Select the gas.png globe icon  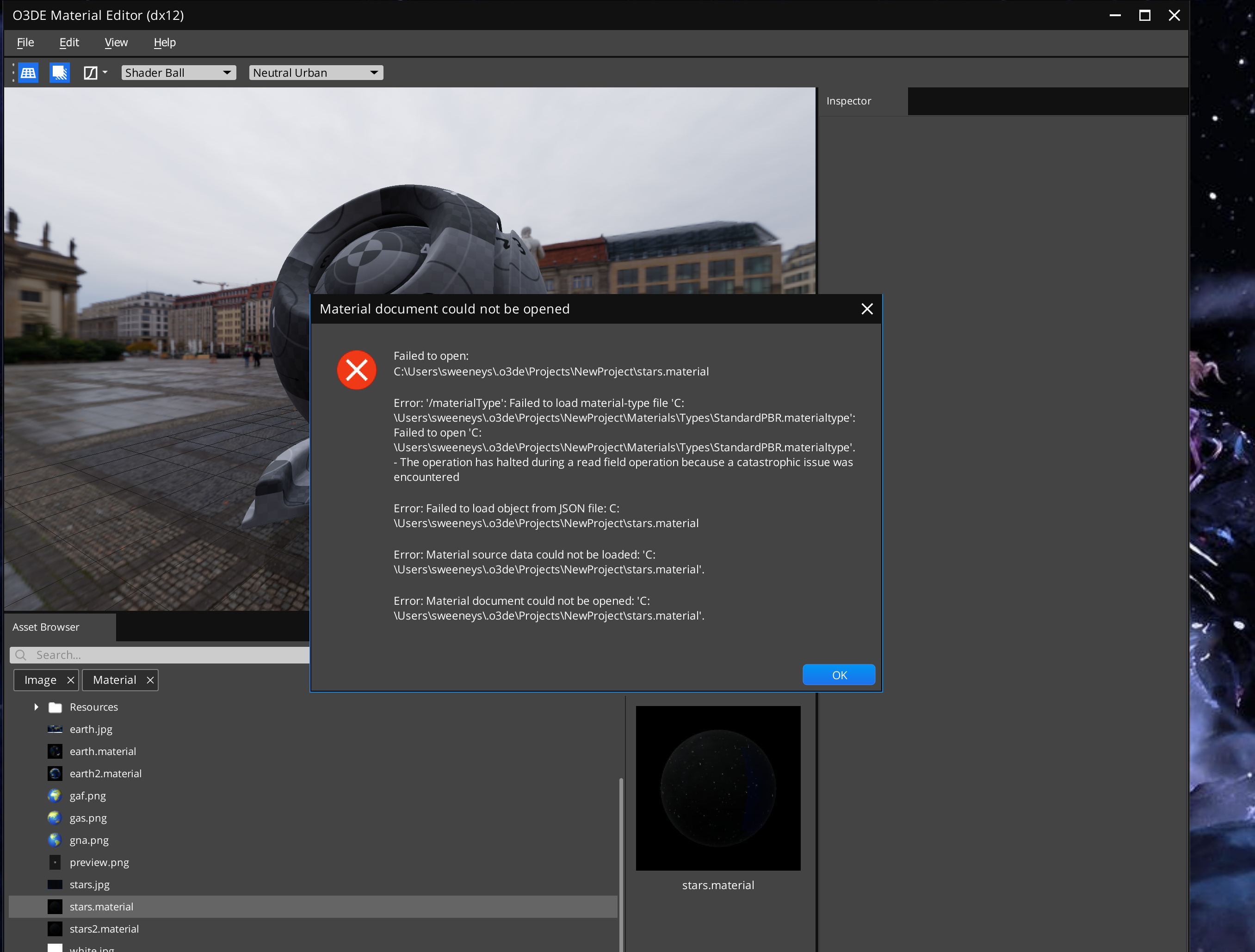coord(55,817)
